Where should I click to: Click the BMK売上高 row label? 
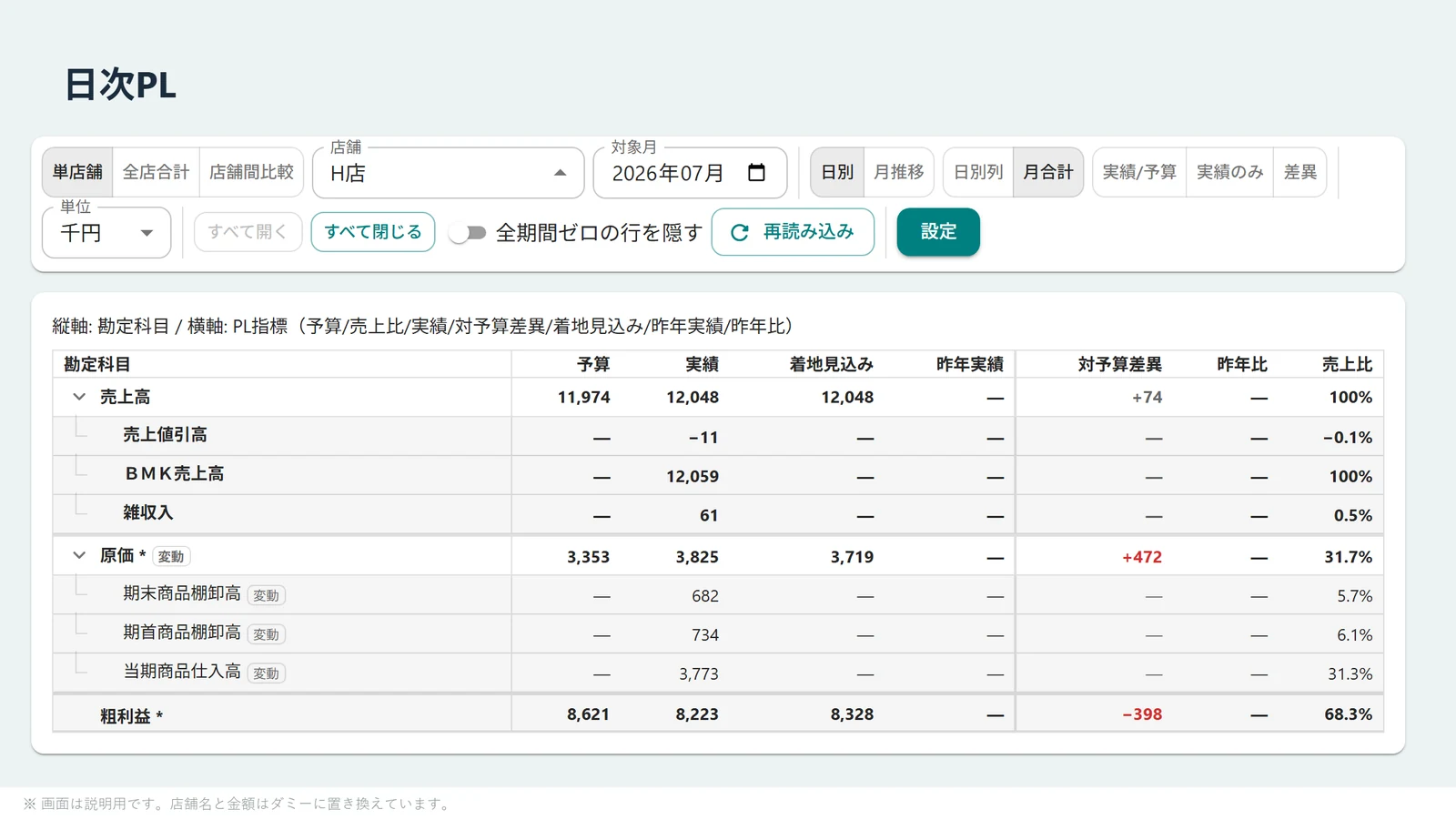coord(175,474)
